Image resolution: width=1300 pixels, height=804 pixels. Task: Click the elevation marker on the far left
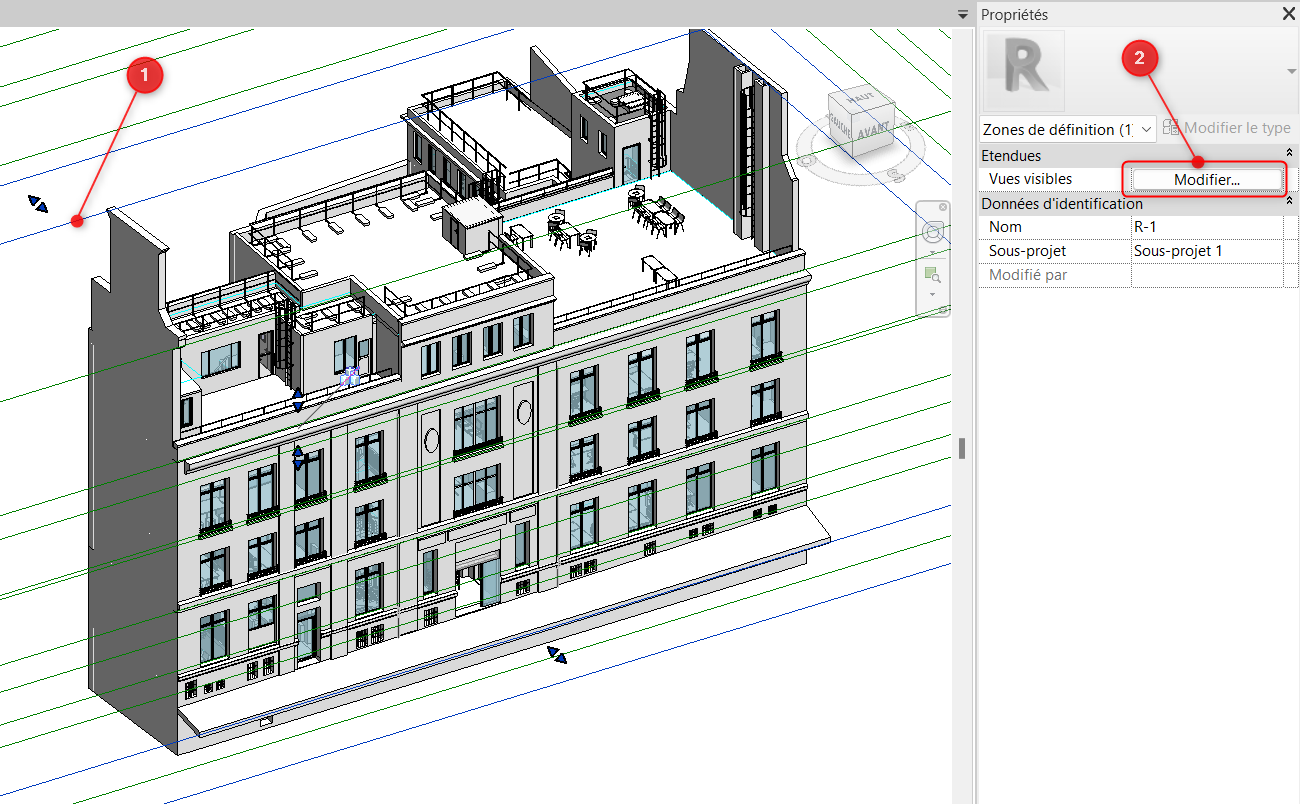pos(37,204)
